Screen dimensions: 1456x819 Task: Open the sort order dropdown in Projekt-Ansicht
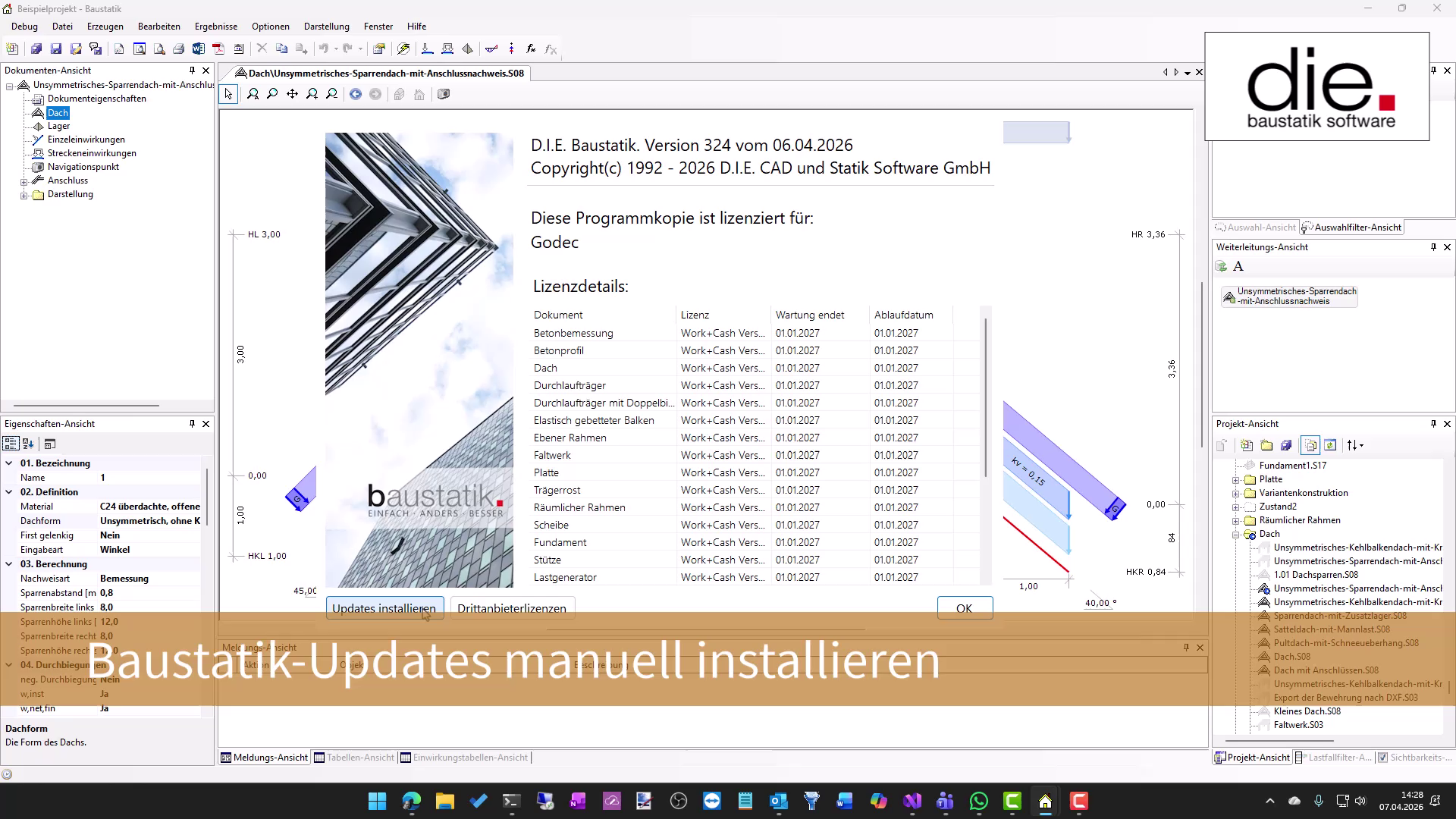tap(1355, 445)
